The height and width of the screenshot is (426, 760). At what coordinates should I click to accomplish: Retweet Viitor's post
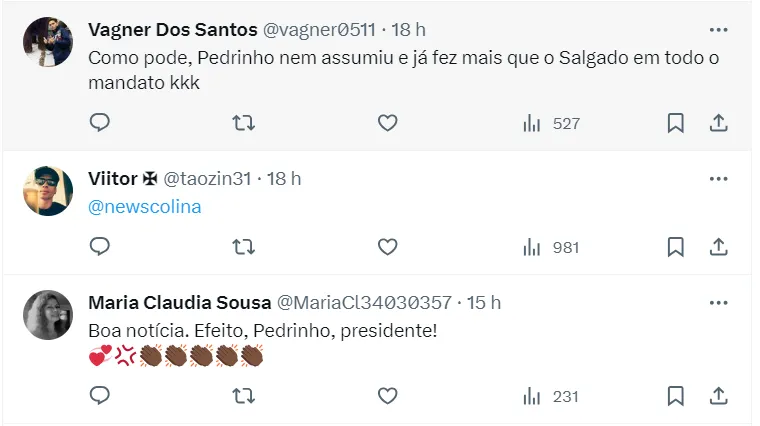point(243,246)
